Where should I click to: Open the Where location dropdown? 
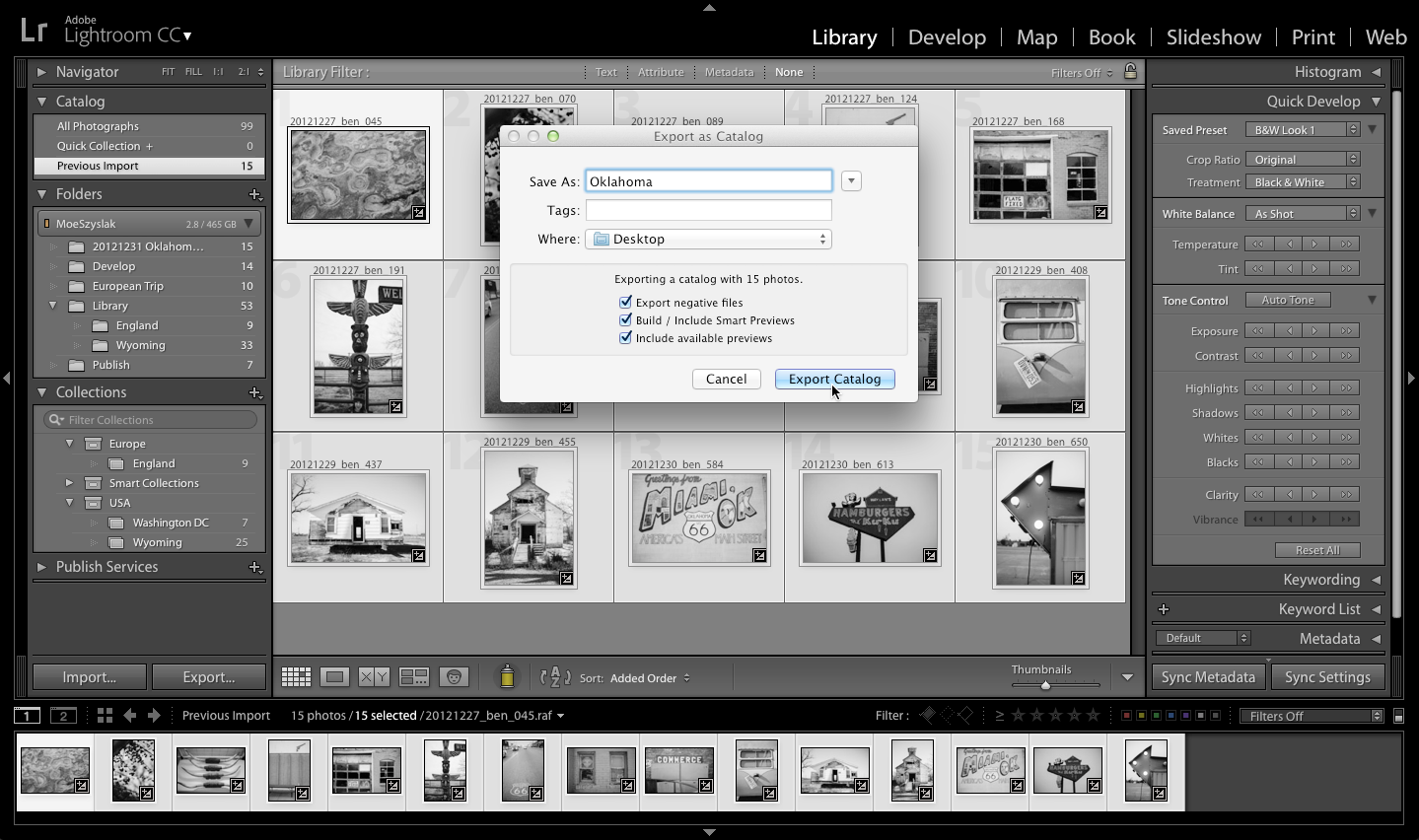coord(708,239)
